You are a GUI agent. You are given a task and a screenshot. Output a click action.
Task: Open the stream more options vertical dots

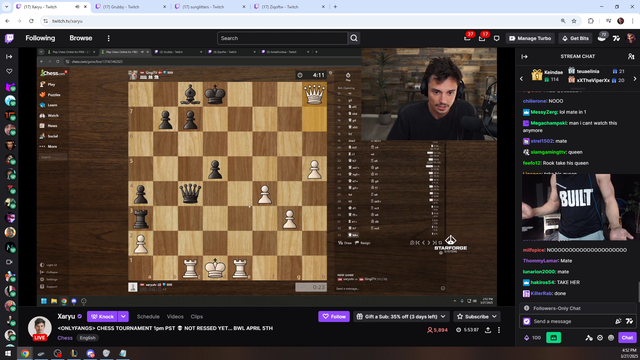coord(499,330)
